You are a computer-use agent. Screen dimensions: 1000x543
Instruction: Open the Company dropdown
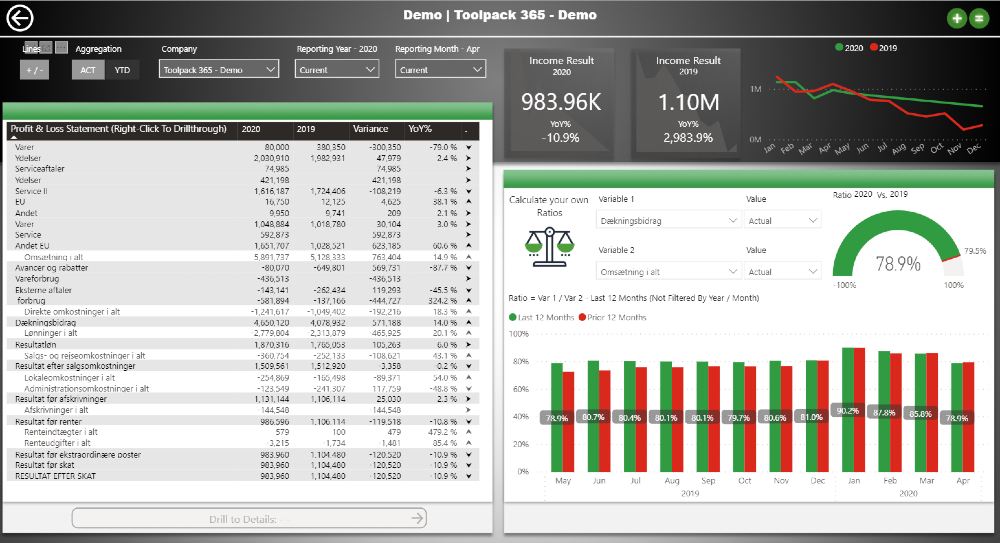(218, 70)
